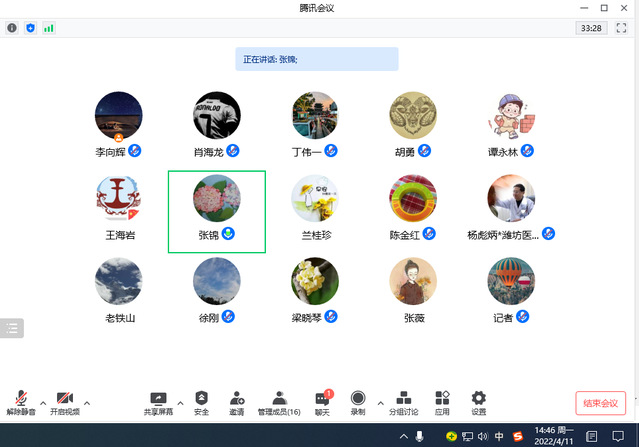Turn on camera with 开启视频
The image size is (639, 447).
65,402
